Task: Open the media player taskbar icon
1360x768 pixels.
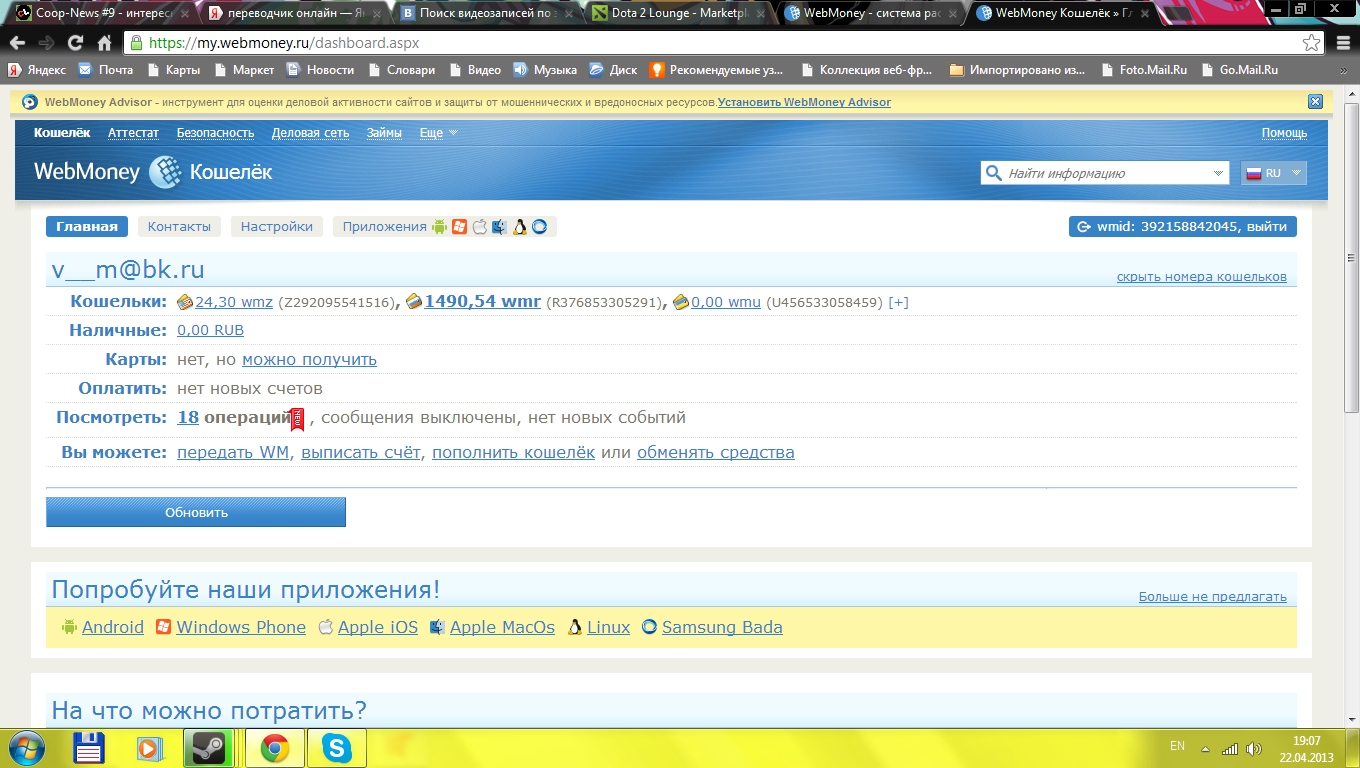Action: [149, 748]
